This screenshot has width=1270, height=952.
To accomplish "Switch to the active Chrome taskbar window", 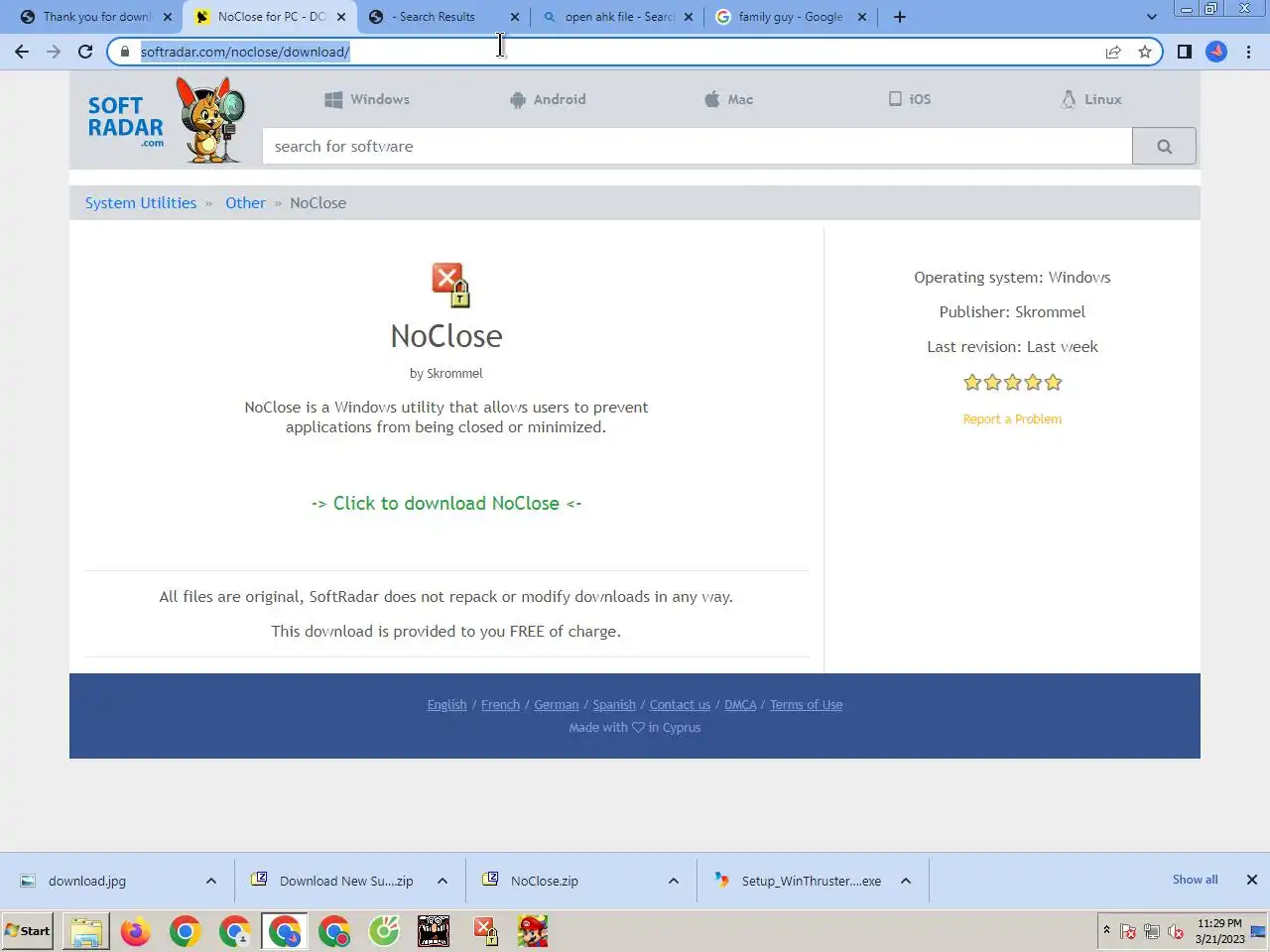I will (285, 931).
